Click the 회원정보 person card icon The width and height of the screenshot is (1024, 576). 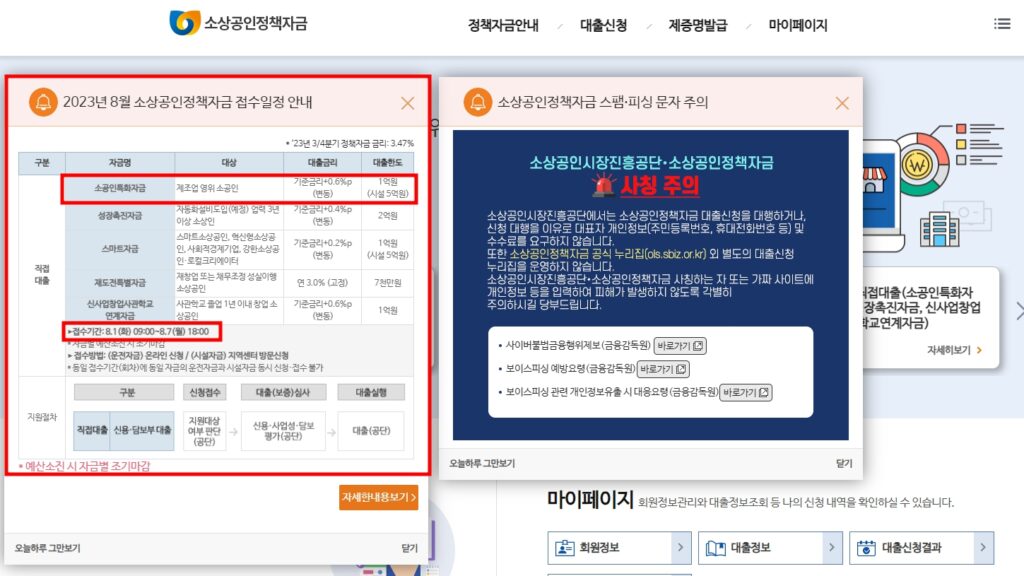point(565,548)
